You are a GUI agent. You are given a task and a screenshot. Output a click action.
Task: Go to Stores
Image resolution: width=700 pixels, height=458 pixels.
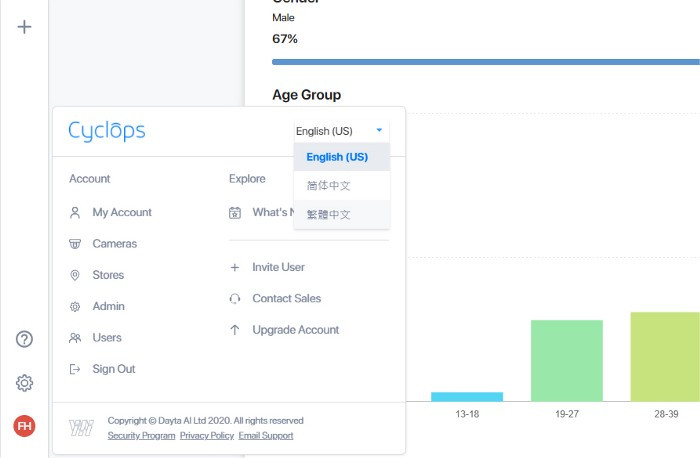(108, 275)
